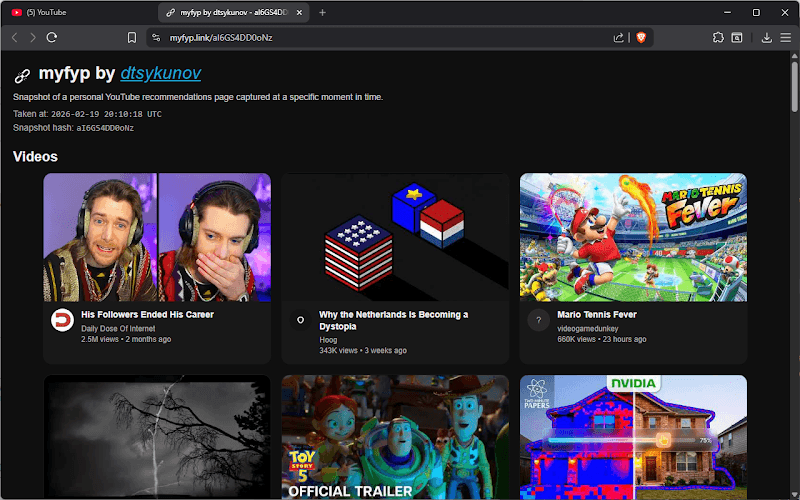Screen dimensions: 800x500
Task: Open the sidebar panel icon
Action: point(737,38)
